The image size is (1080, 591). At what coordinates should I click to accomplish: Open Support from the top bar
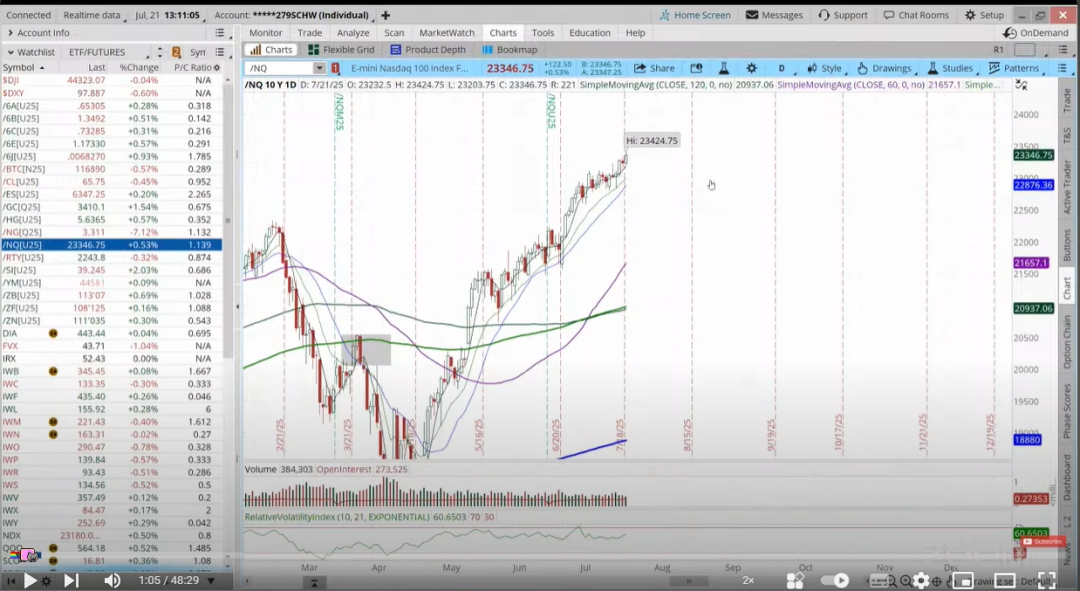click(x=843, y=15)
